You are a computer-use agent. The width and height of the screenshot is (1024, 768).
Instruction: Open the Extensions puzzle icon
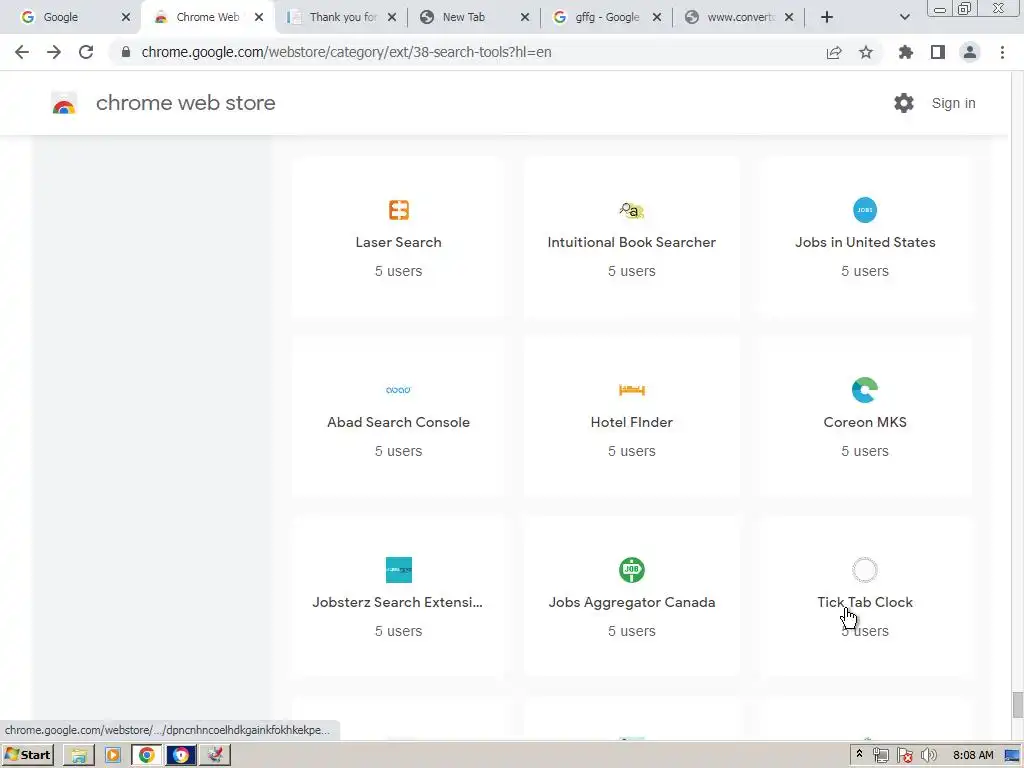(905, 52)
